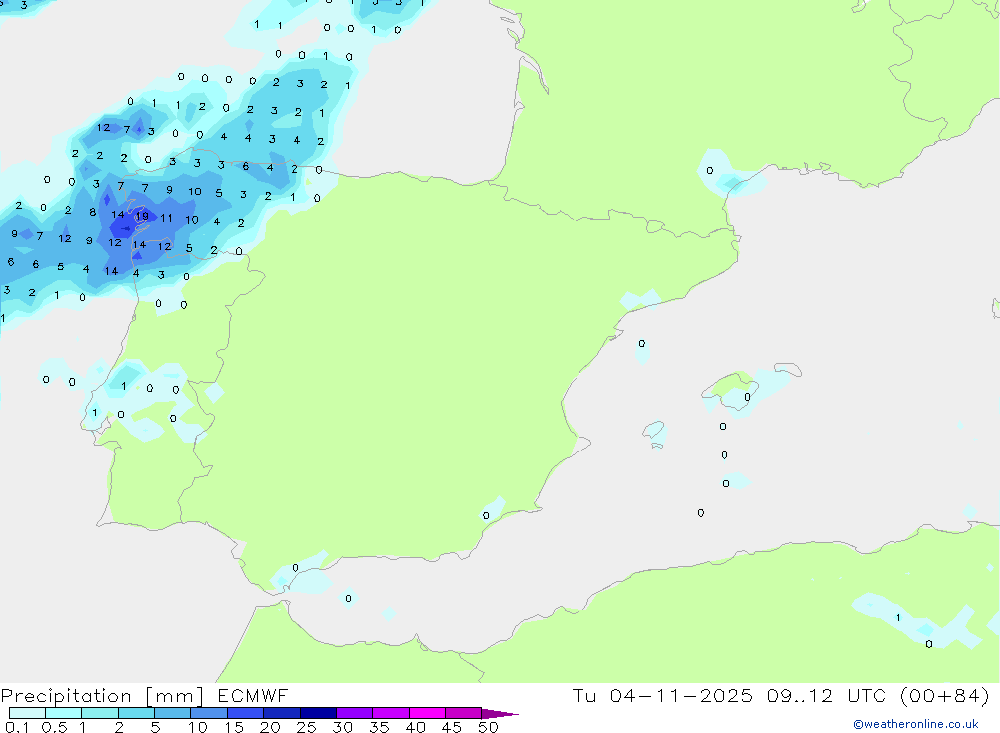Click the 0.5–1 mm legend color swatch

(x=63, y=713)
